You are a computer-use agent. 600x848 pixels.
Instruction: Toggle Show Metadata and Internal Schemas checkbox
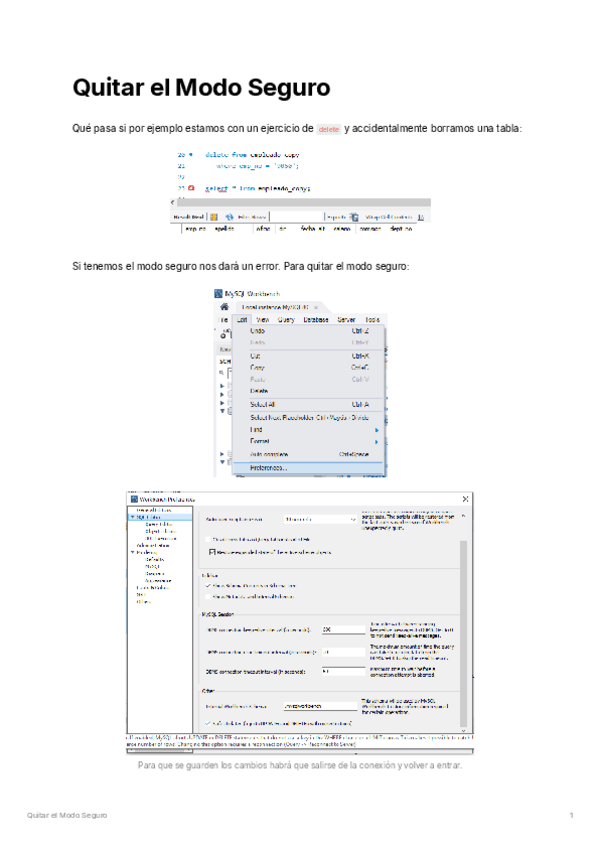[x=208, y=597]
